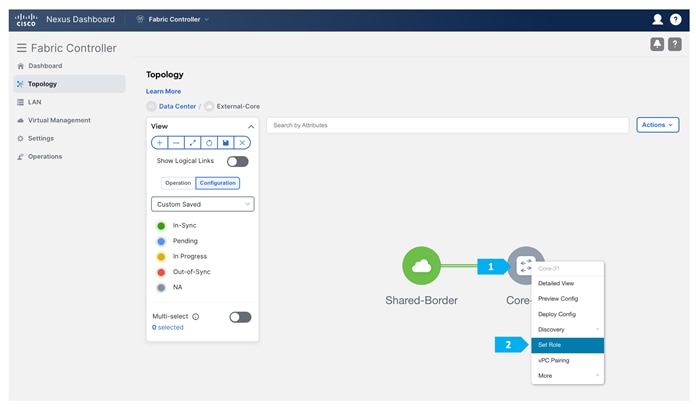Clear saved layout with X icon

(242, 143)
